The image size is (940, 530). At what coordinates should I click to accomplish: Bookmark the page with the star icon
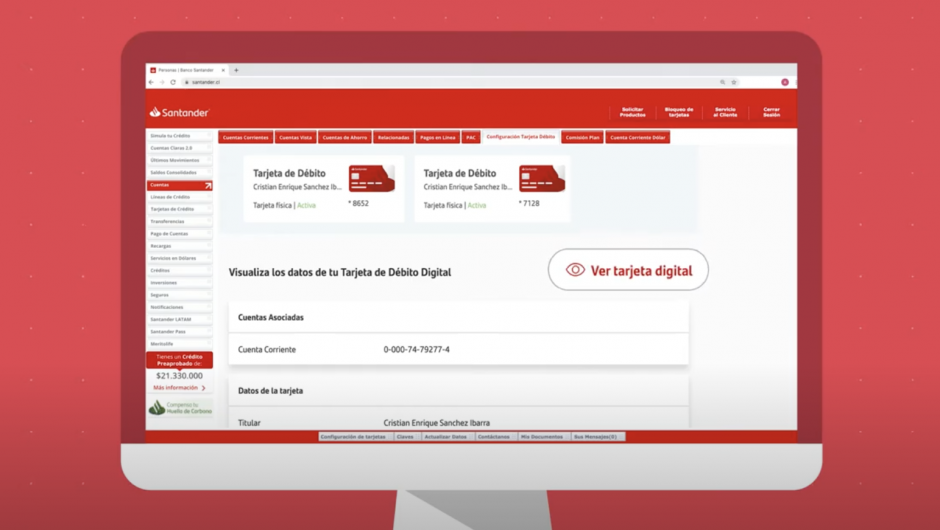click(734, 82)
